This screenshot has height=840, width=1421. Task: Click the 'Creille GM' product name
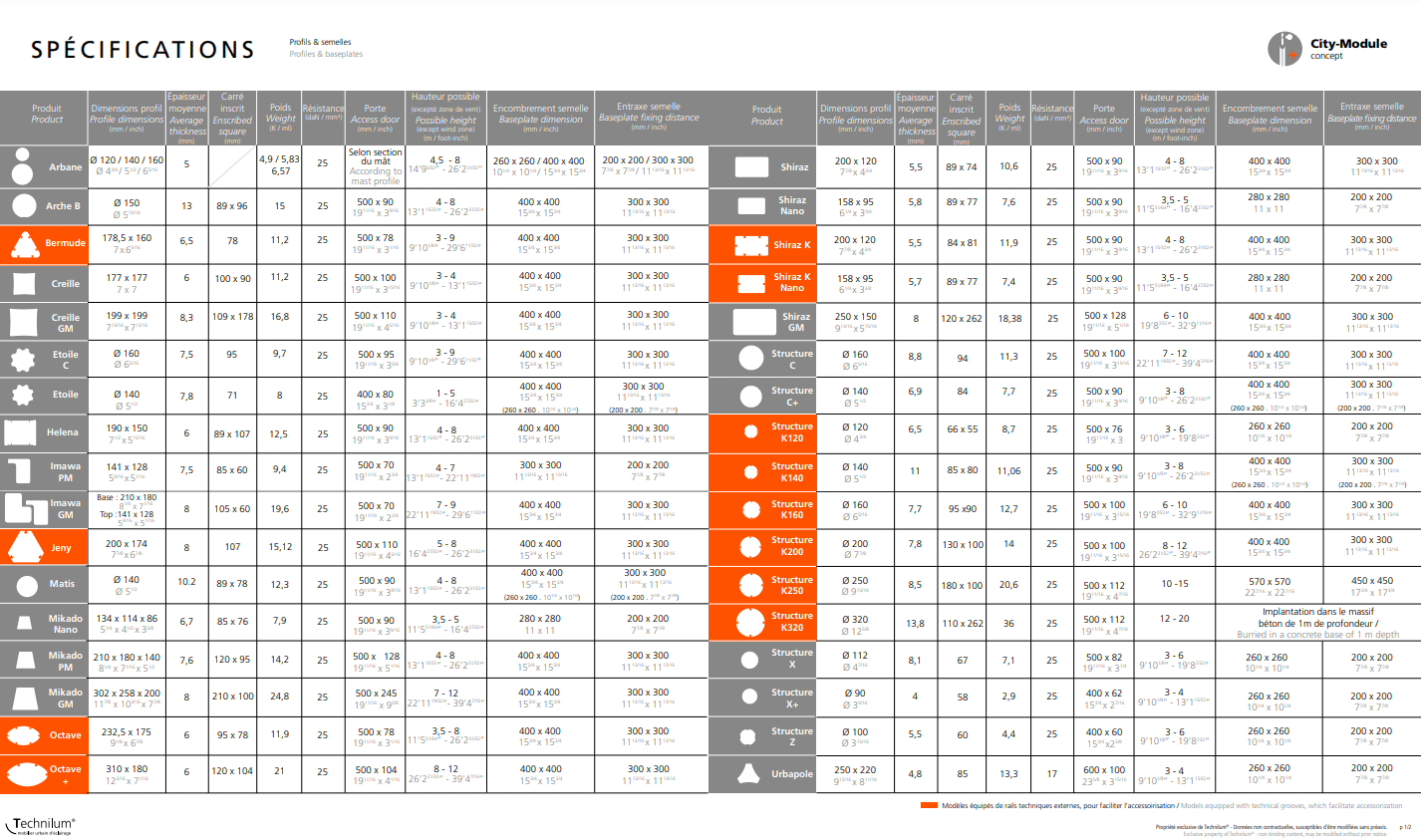pos(66,323)
